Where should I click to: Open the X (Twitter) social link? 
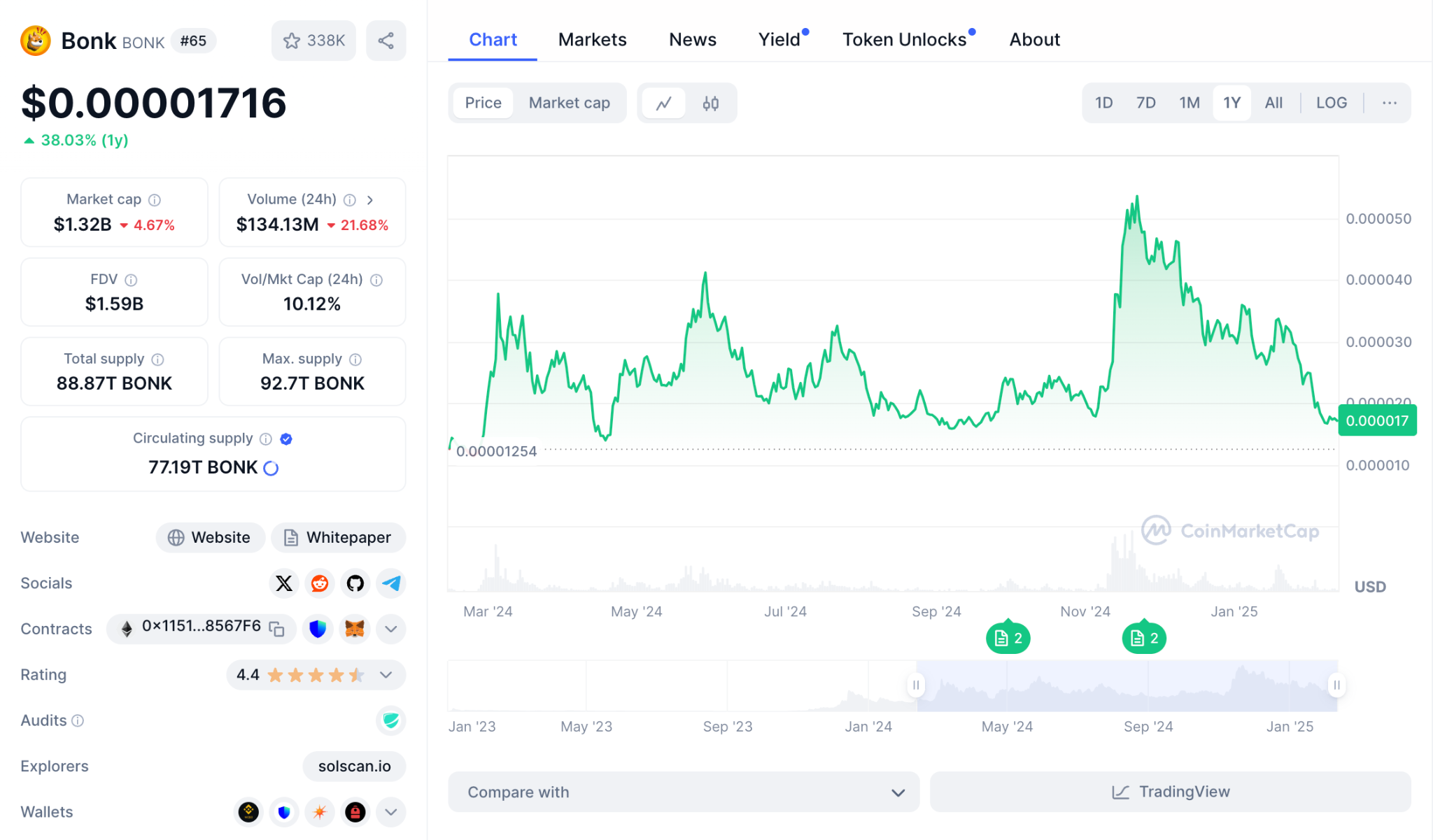coord(284,583)
